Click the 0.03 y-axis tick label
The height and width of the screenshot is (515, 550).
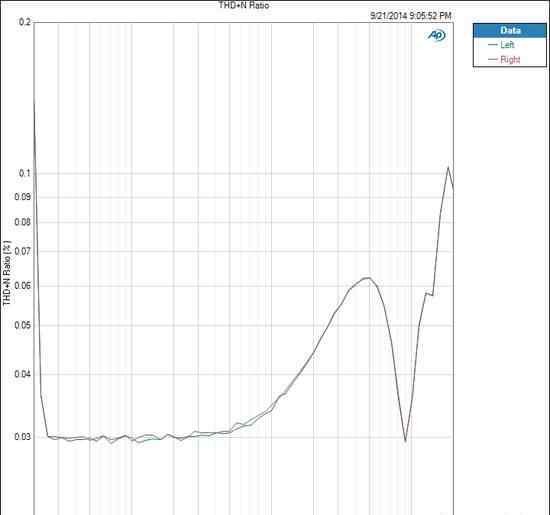tap(23, 437)
